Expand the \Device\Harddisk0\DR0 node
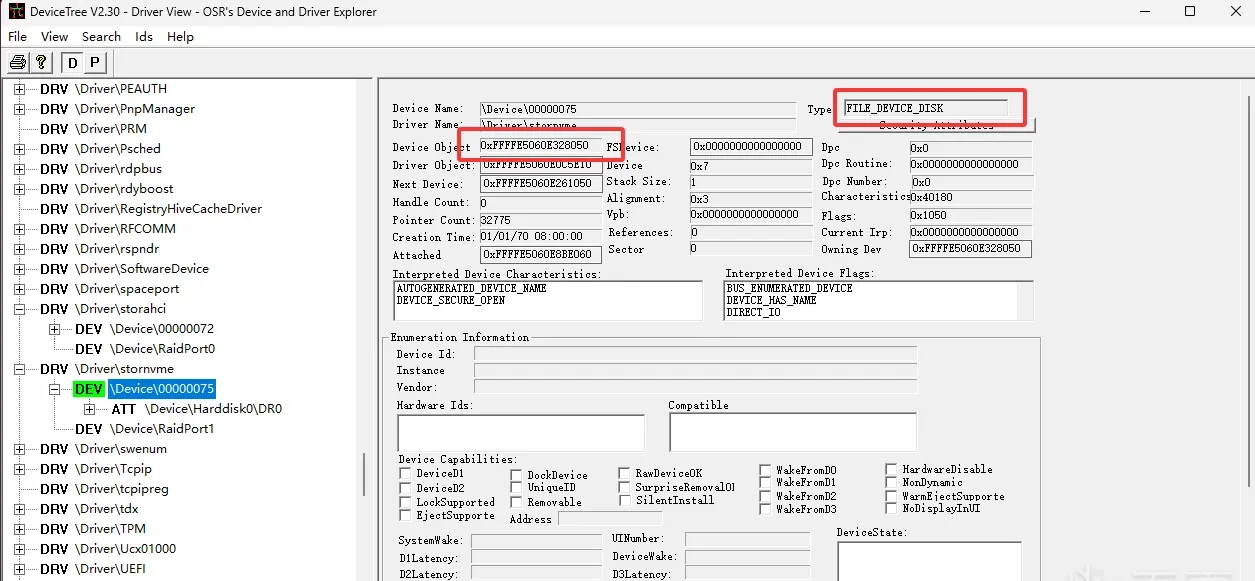The height and width of the screenshot is (581, 1255). click(90, 409)
